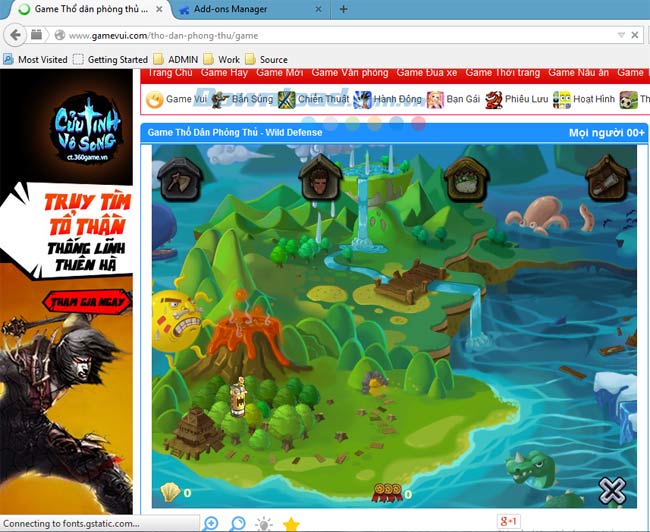Toggle the light bulb icon below game
Screen dimensions: 650x532
(x=264, y=524)
